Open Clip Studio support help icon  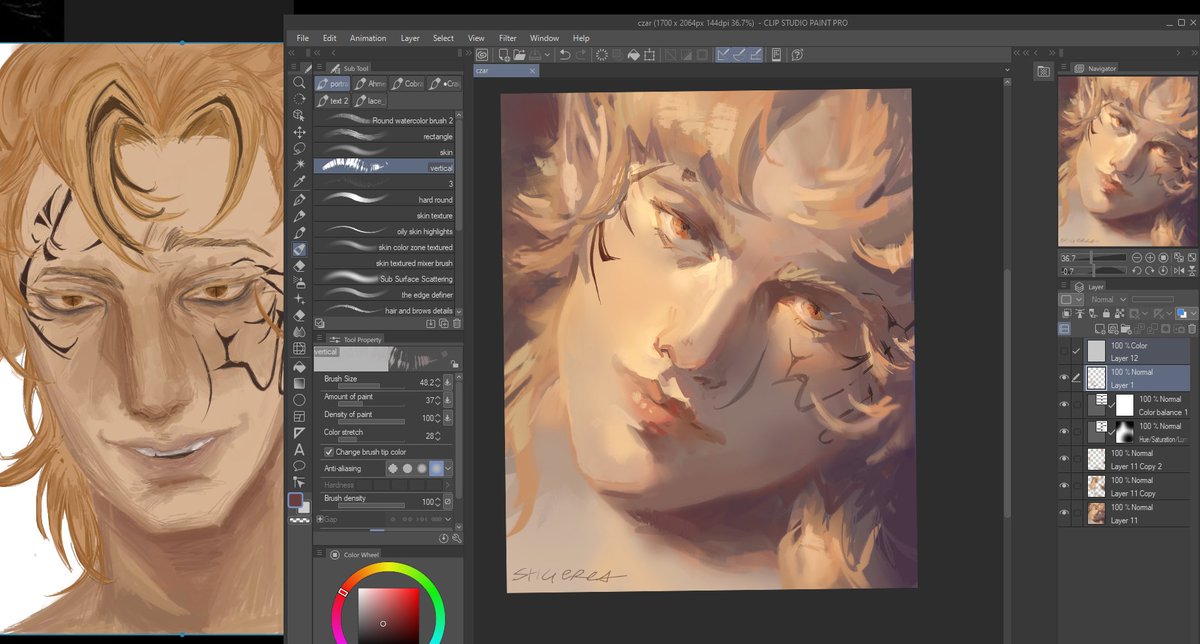(x=797, y=55)
